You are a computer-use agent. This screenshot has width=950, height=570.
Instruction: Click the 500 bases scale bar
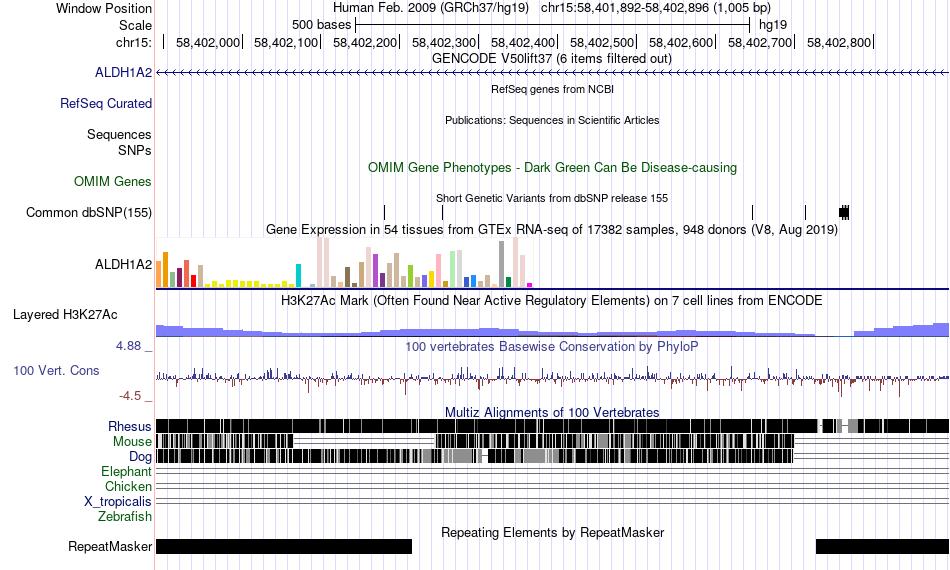[553, 25]
